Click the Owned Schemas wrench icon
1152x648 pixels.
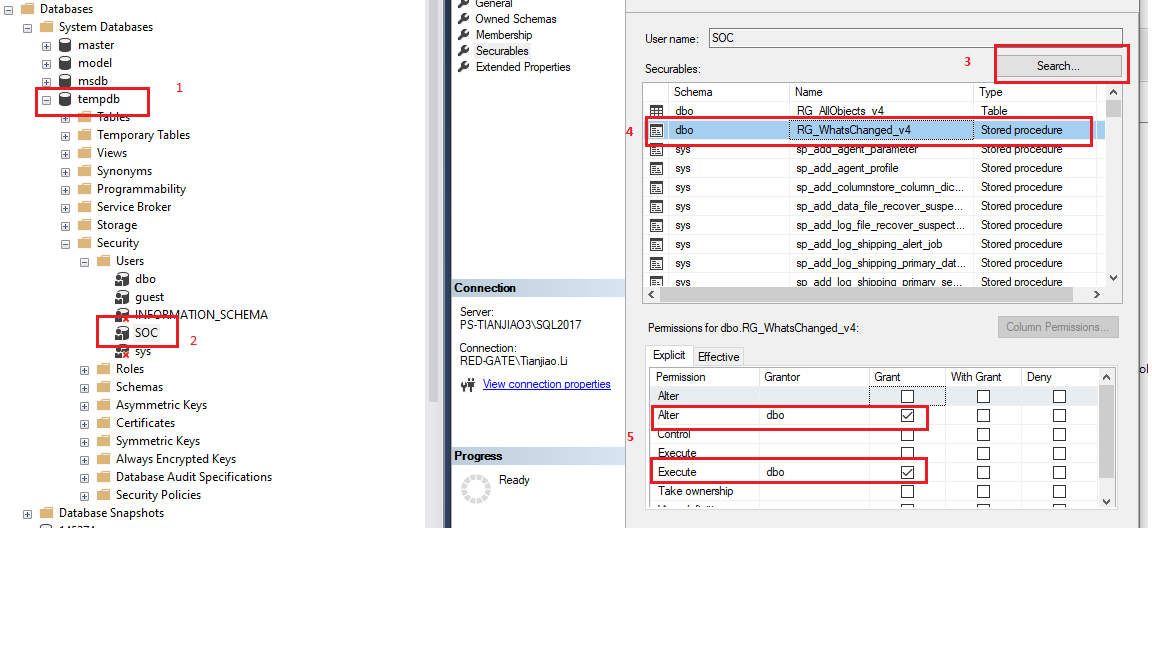464,18
